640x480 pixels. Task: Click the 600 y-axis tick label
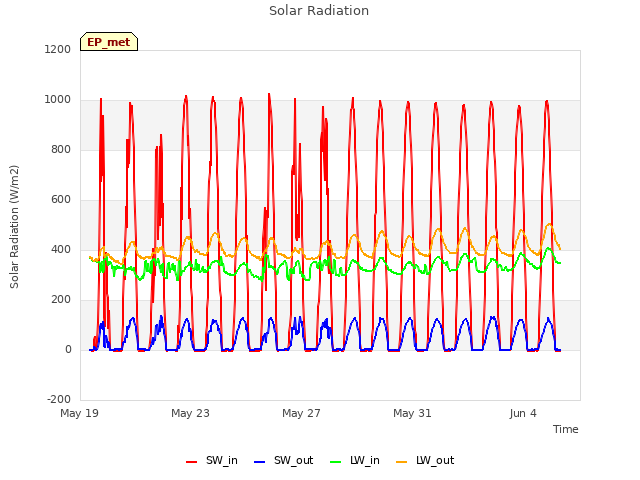click(x=61, y=200)
